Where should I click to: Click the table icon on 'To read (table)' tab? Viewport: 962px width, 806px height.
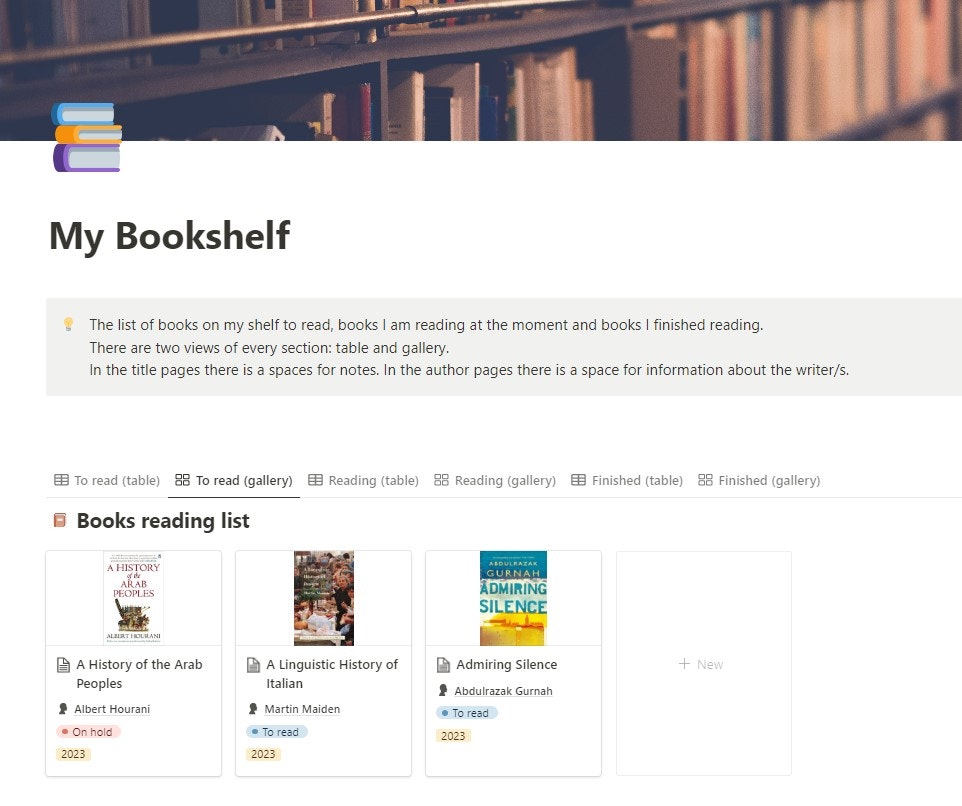[61, 480]
